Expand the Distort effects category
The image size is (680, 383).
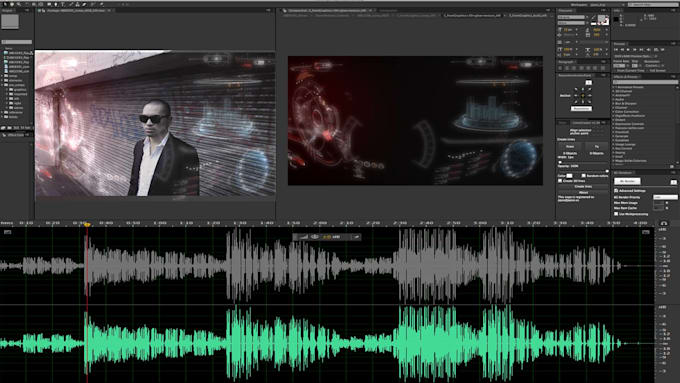[x=614, y=120]
